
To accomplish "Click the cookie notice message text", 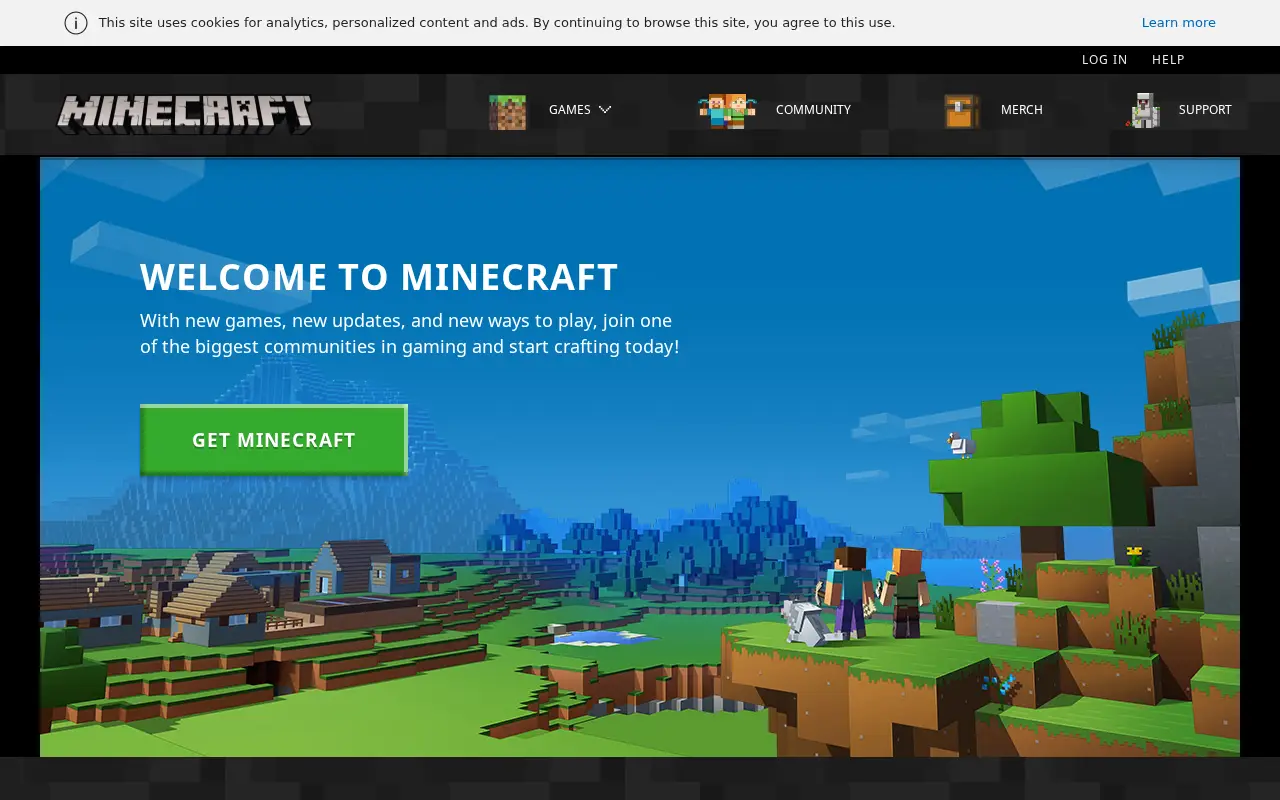I will (497, 23).
